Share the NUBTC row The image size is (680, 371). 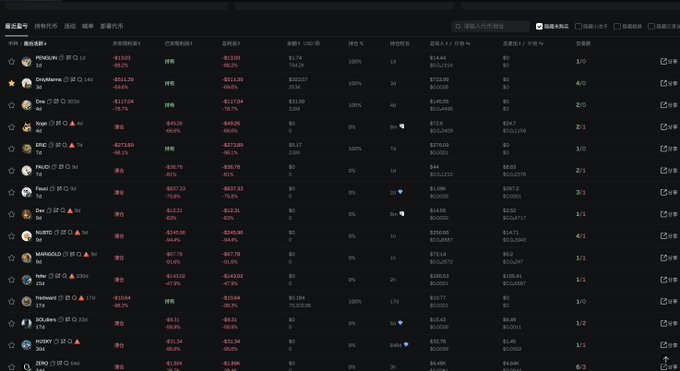click(668, 236)
